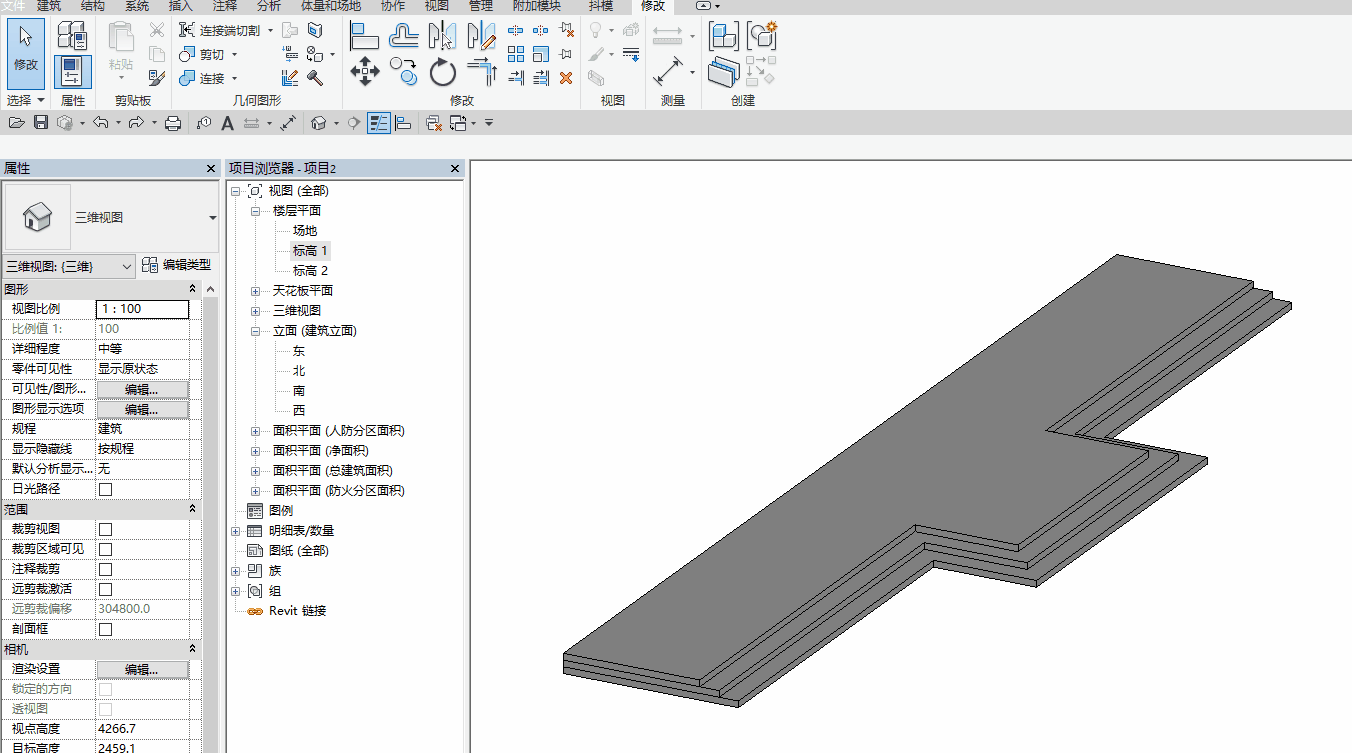Activate the Rotate tool icon
Image resolution: width=1352 pixels, height=753 pixels.
coord(442,72)
